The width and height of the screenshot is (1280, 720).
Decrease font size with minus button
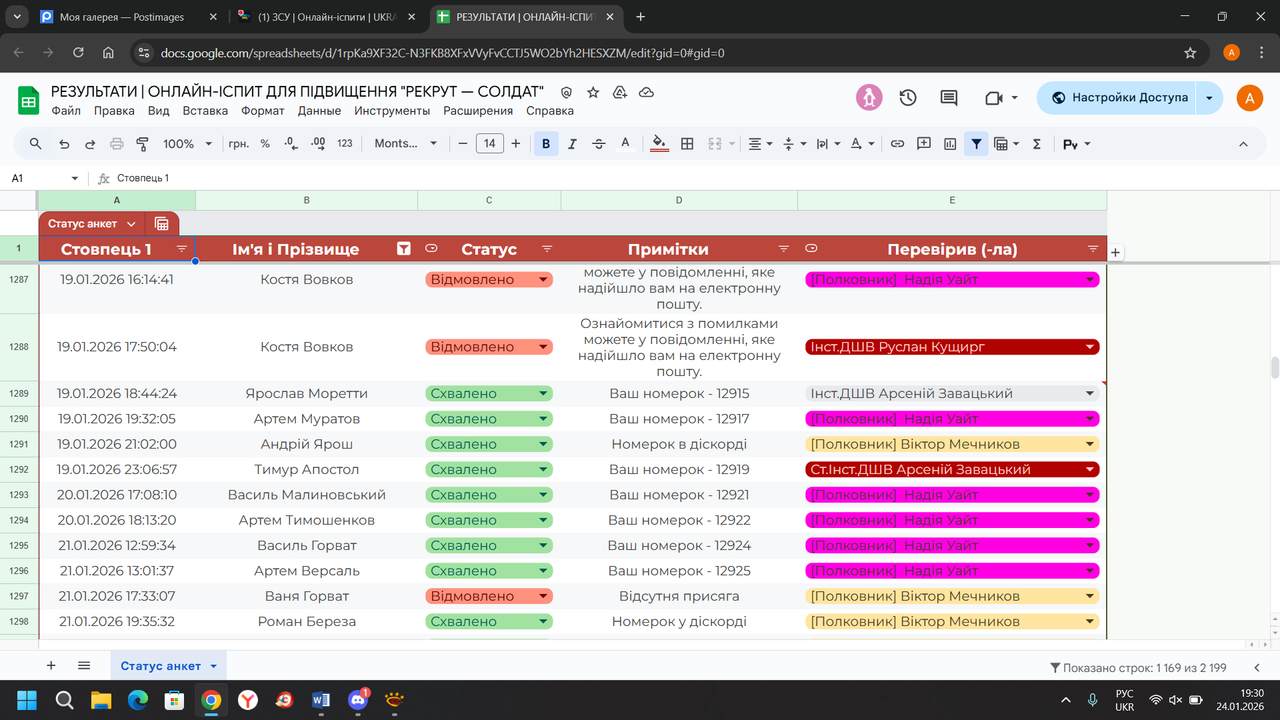[x=463, y=144]
